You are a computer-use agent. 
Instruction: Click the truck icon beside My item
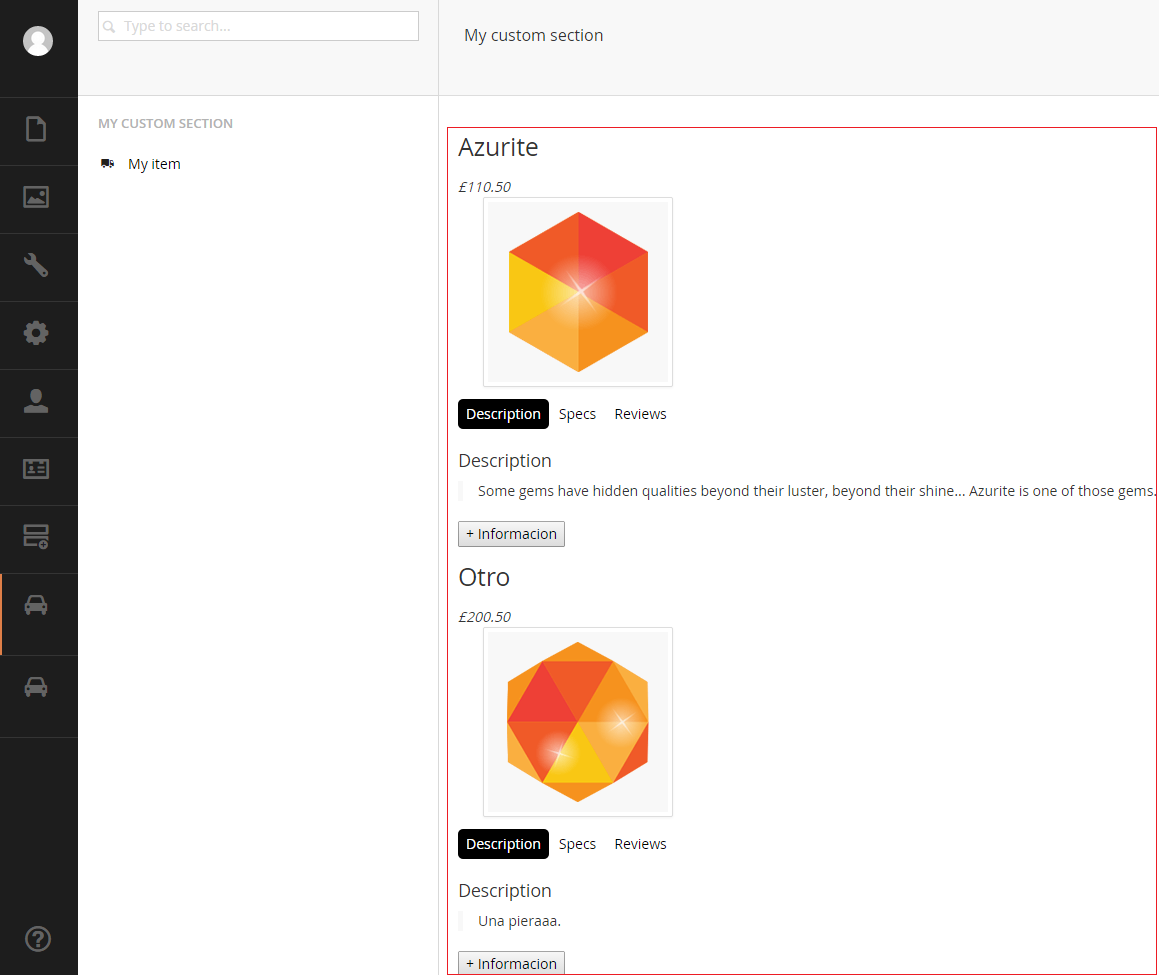click(x=108, y=163)
